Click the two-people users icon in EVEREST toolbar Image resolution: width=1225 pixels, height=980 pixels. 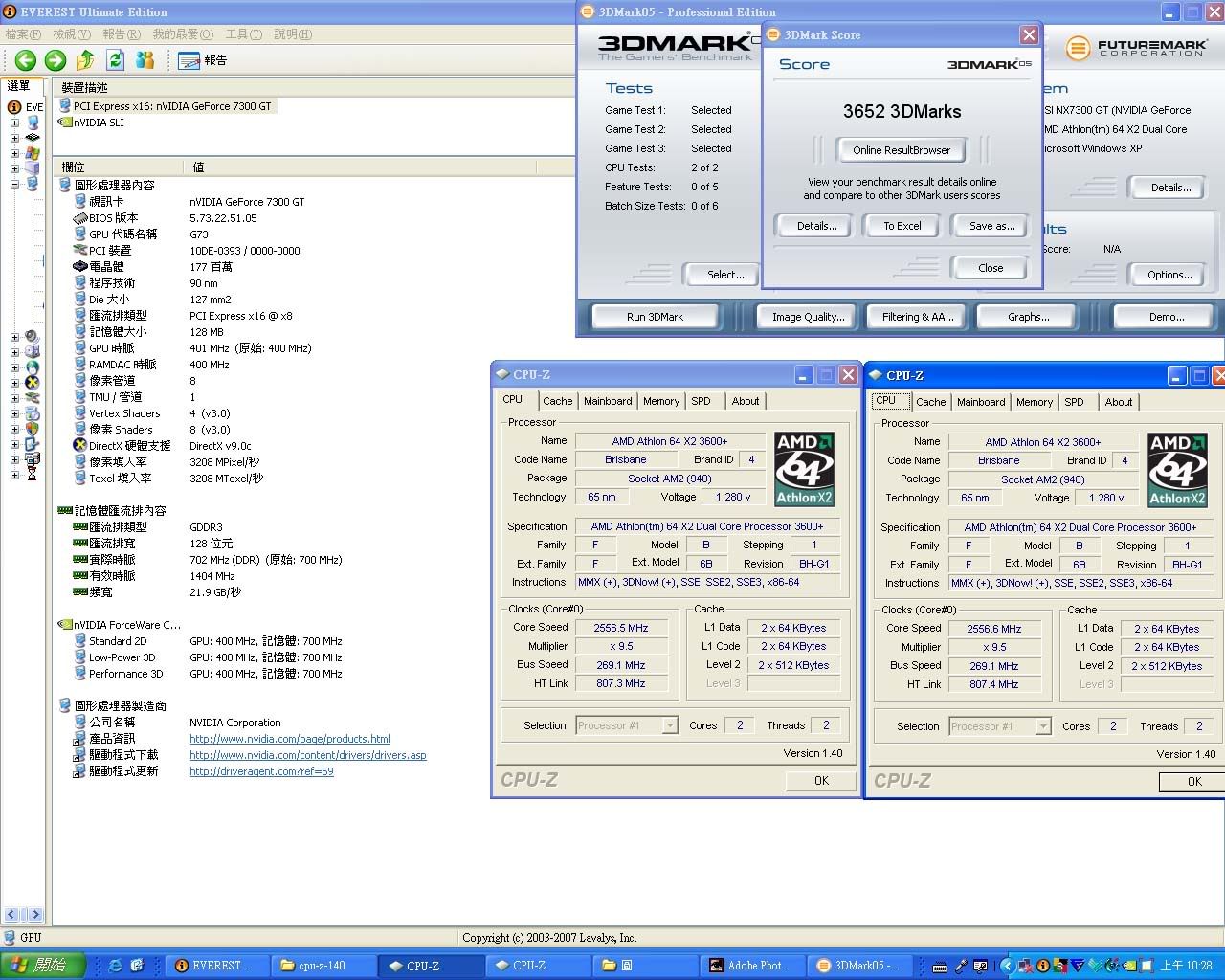click(x=145, y=60)
